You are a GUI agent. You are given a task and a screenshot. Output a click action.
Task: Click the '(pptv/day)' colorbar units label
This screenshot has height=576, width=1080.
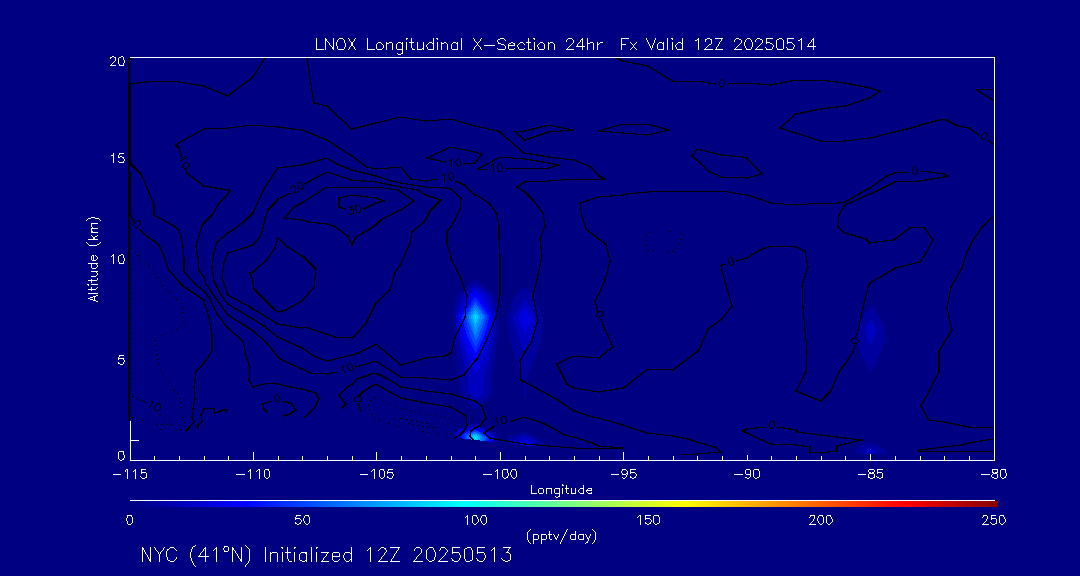[561, 536]
